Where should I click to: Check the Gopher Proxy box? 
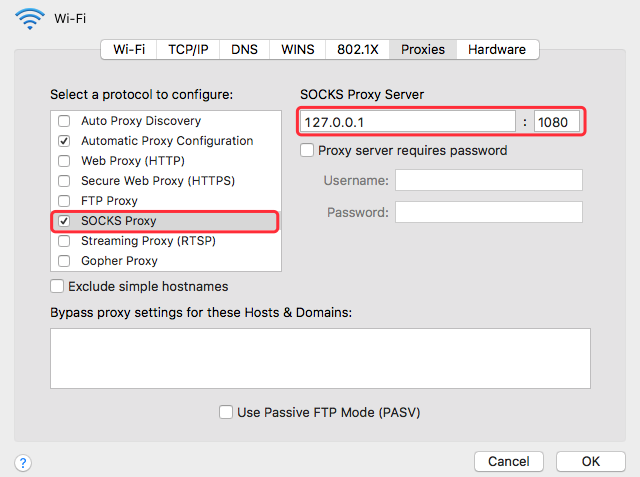click(64, 261)
